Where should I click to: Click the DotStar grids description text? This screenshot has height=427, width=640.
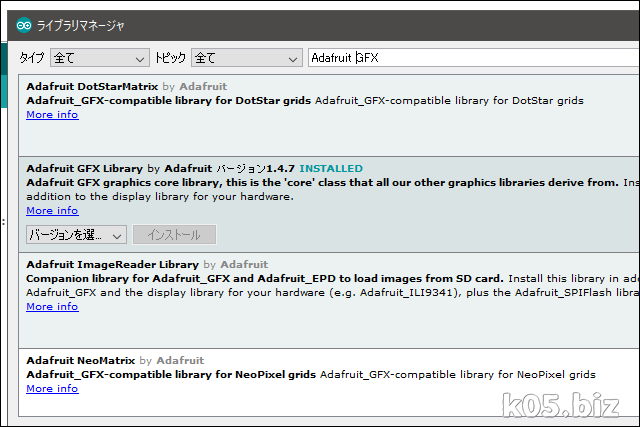[305, 101]
